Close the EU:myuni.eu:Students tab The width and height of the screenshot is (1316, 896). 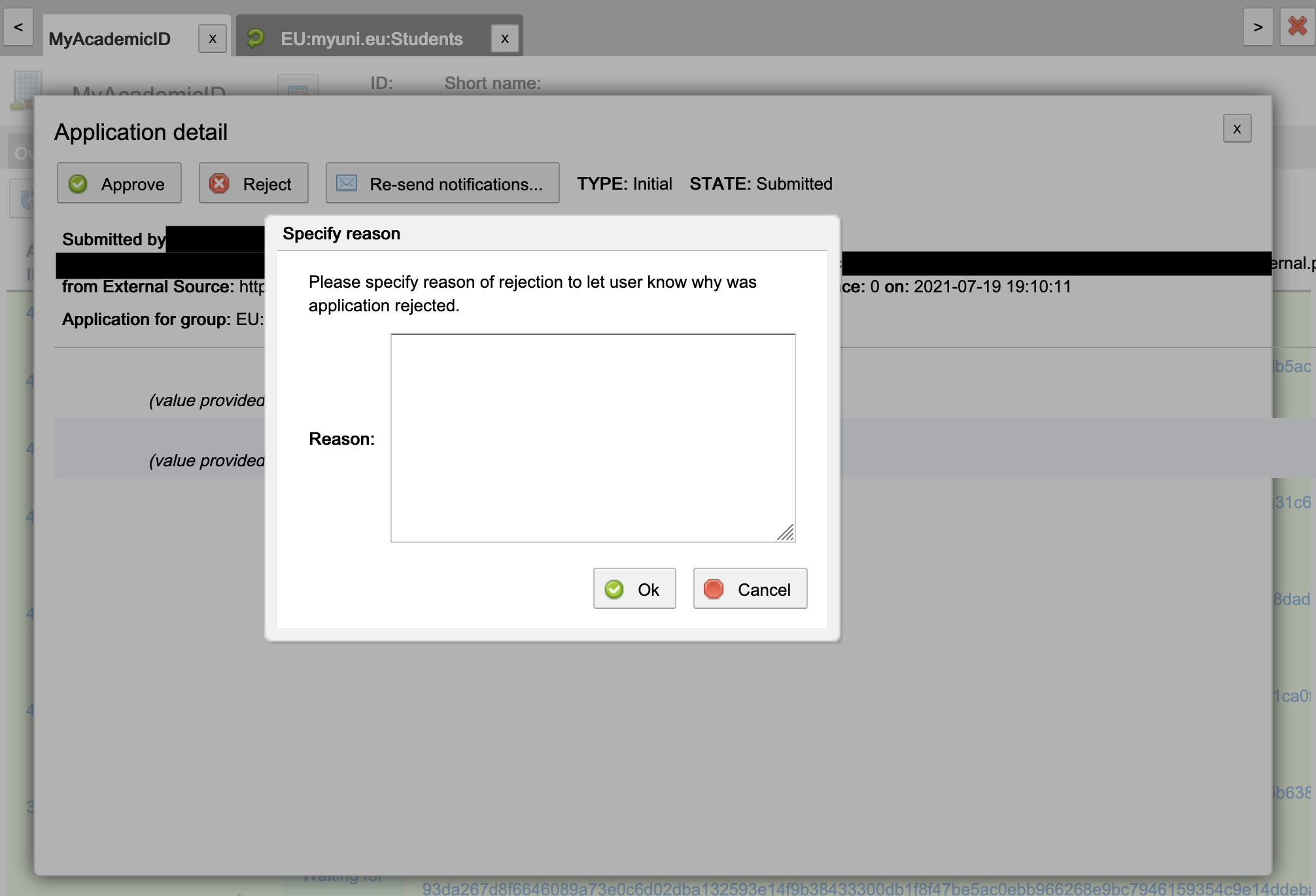pos(505,39)
